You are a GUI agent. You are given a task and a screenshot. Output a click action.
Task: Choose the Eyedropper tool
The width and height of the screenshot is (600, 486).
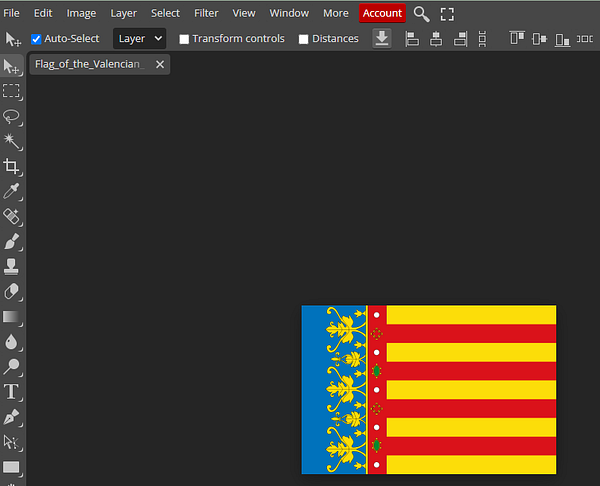[11, 191]
